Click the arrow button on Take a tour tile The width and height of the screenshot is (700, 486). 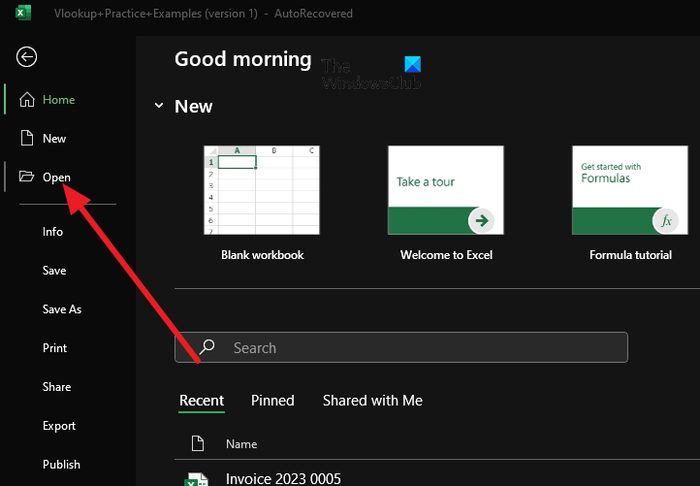[481, 220]
